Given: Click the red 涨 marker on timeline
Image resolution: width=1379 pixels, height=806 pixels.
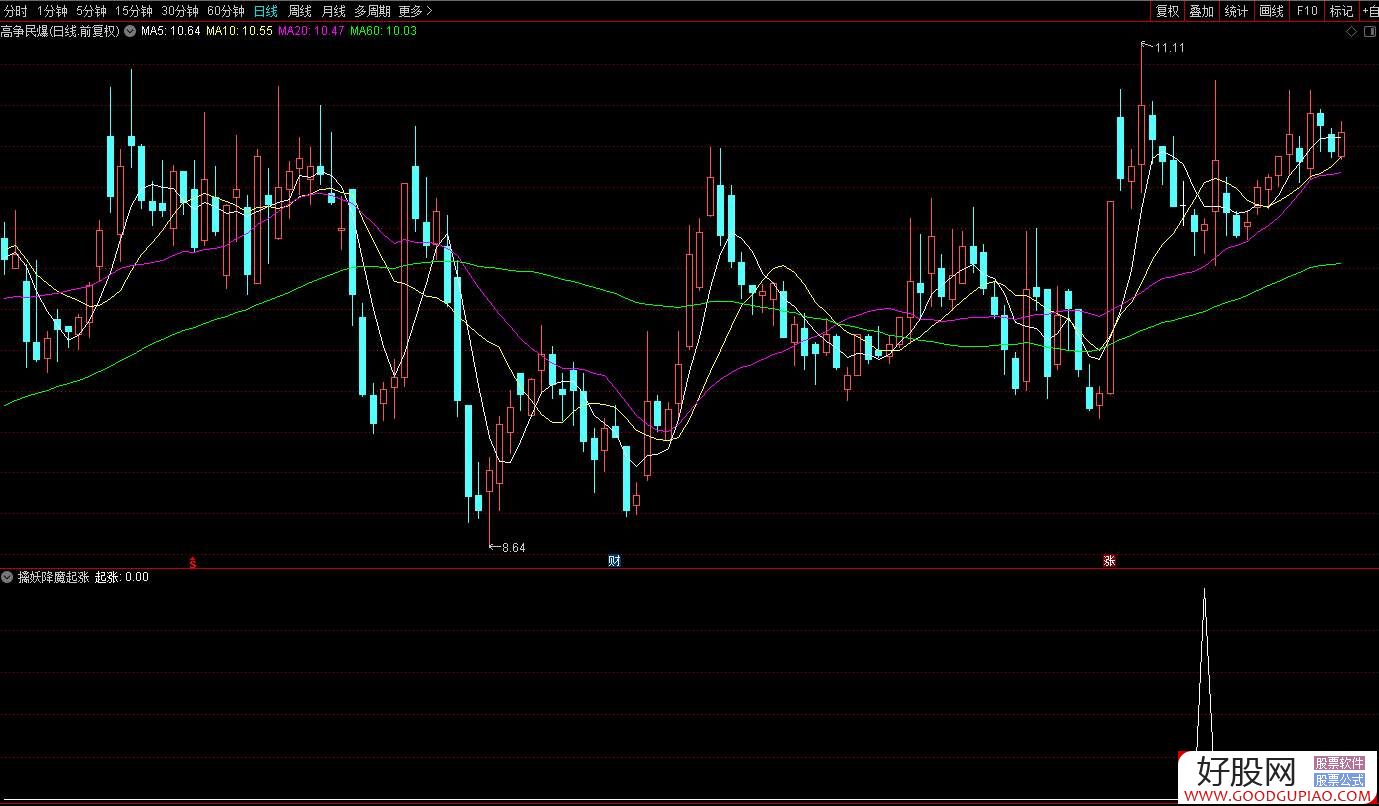Looking at the screenshot, I should 1109,561.
